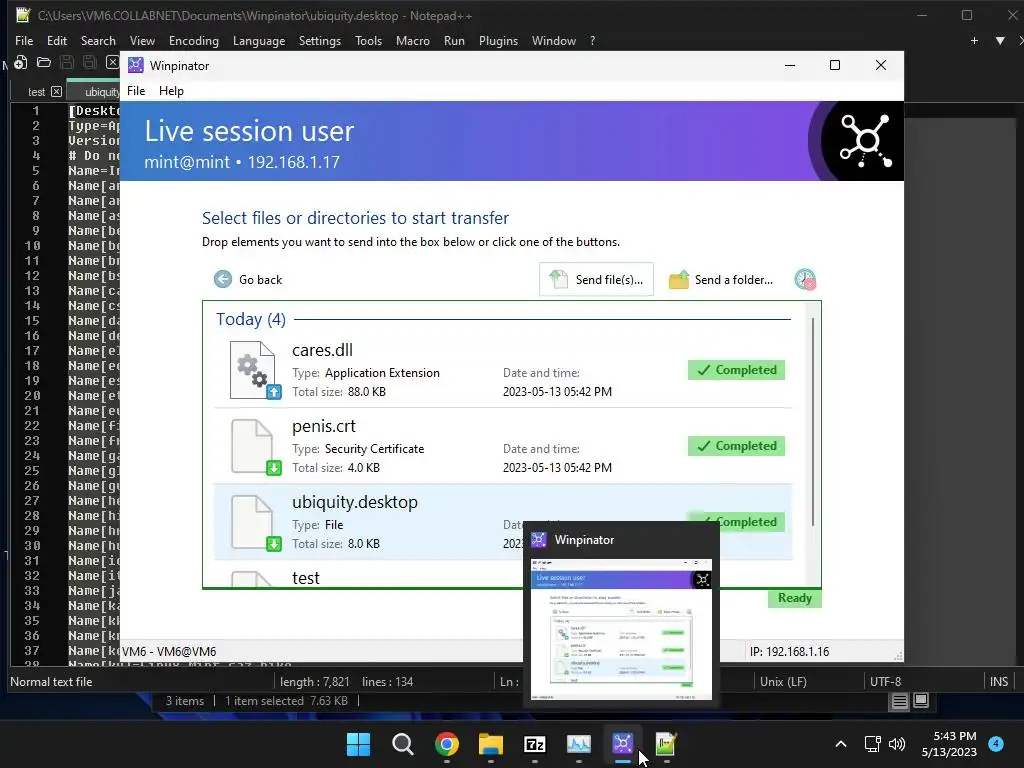Select the cares.dll transfer entry name

point(322,350)
